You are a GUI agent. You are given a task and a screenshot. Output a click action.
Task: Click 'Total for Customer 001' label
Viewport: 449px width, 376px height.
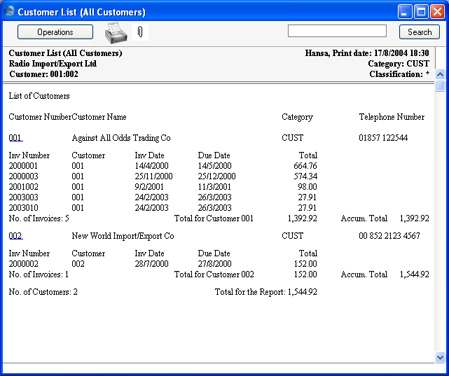214,218
